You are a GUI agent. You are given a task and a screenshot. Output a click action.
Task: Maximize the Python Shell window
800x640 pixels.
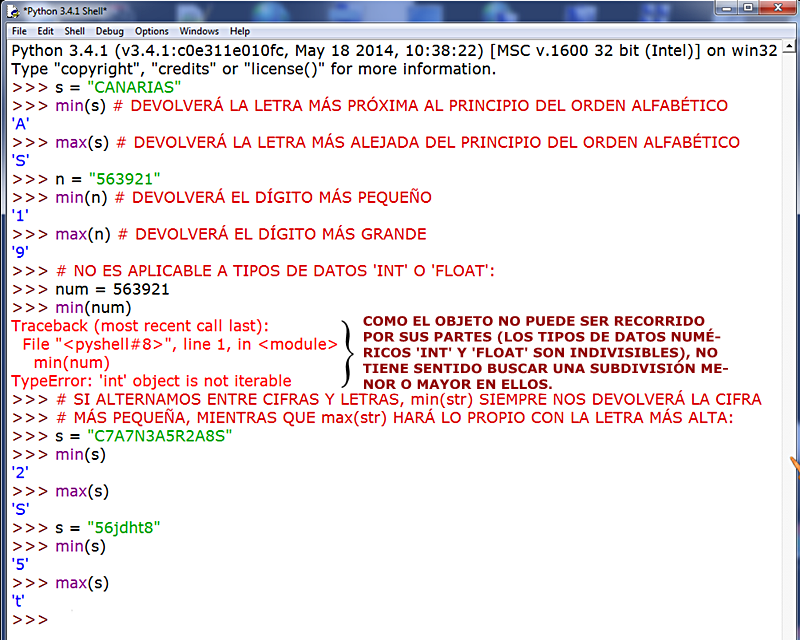(x=748, y=9)
